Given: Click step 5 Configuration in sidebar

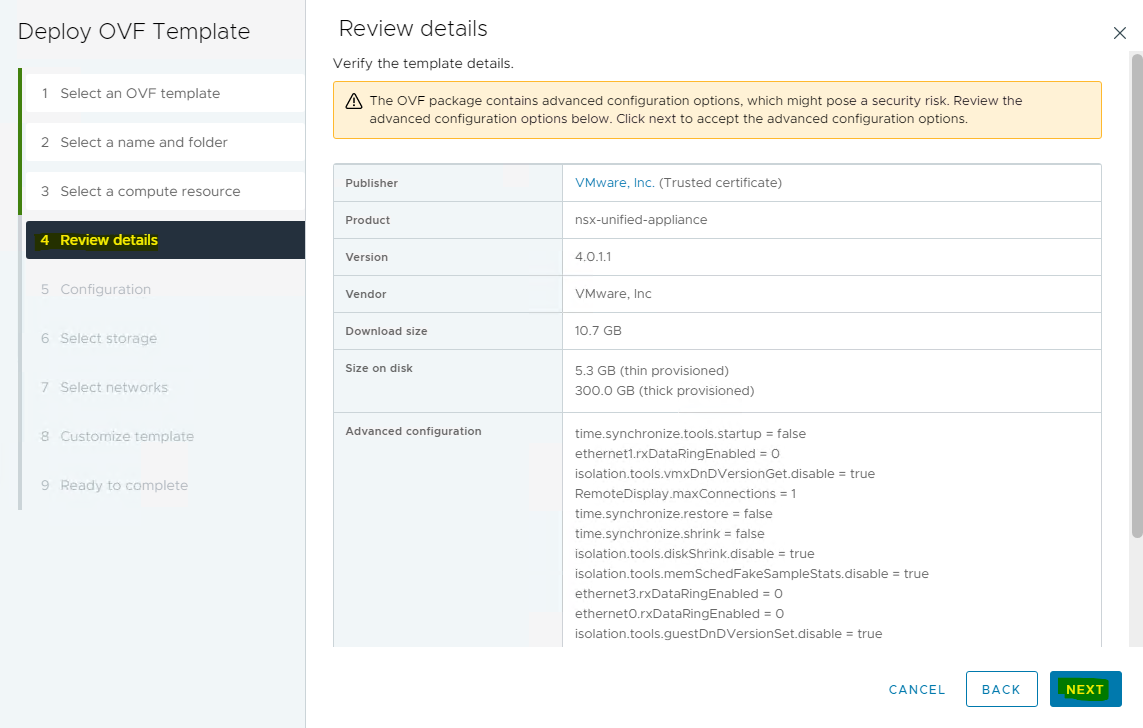Looking at the screenshot, I should point(105,289).
